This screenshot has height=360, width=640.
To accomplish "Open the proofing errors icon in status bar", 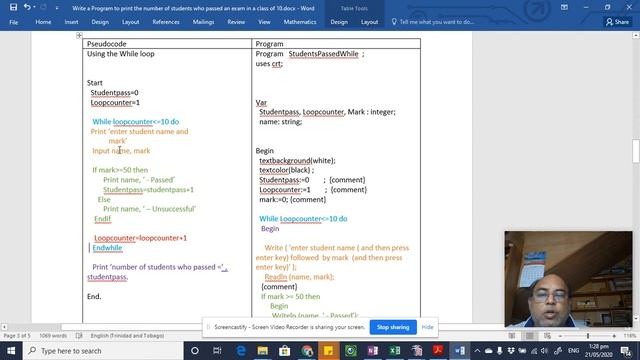I will [x=79, y=336].
